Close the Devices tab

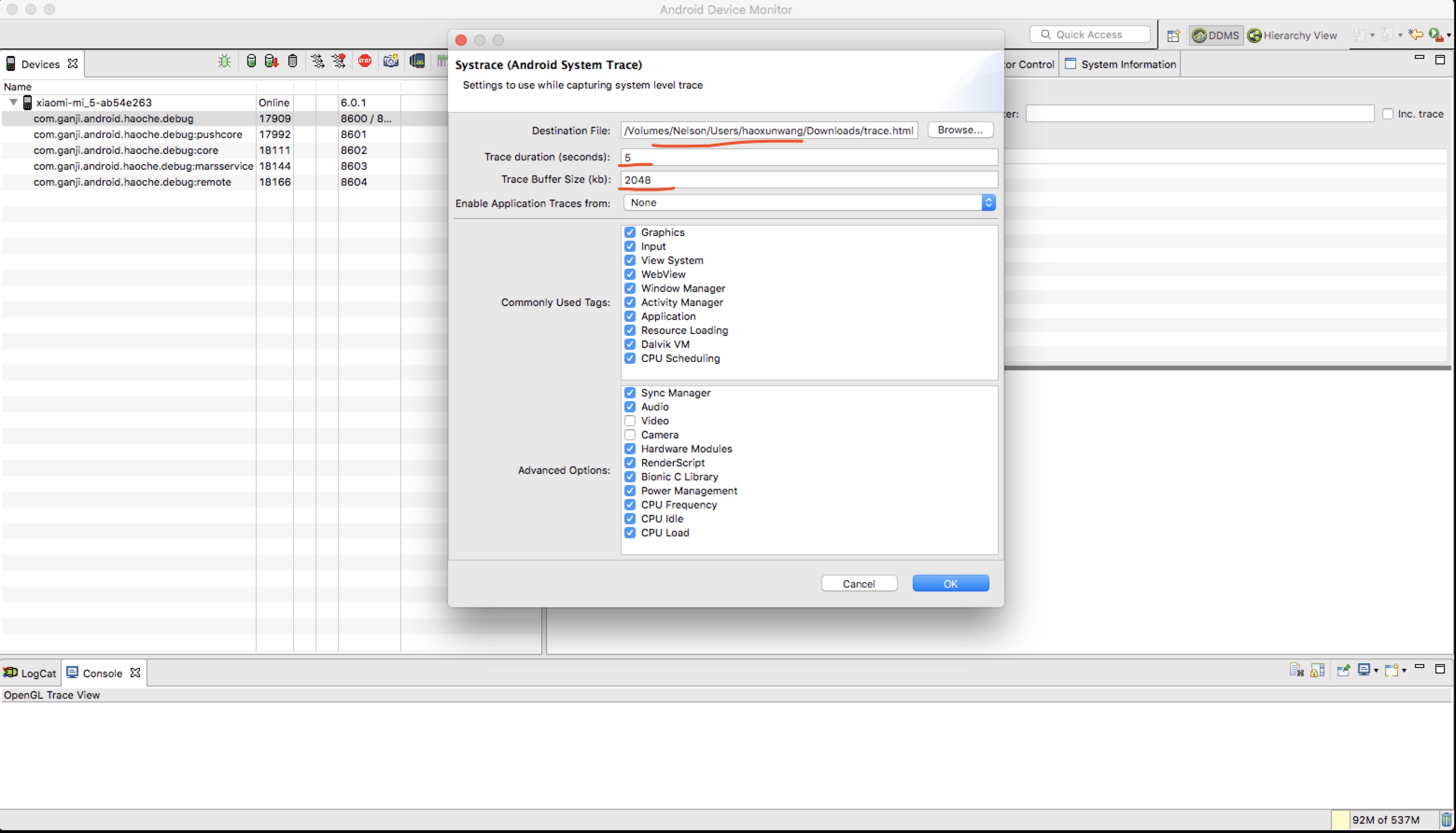coord(73,63)
